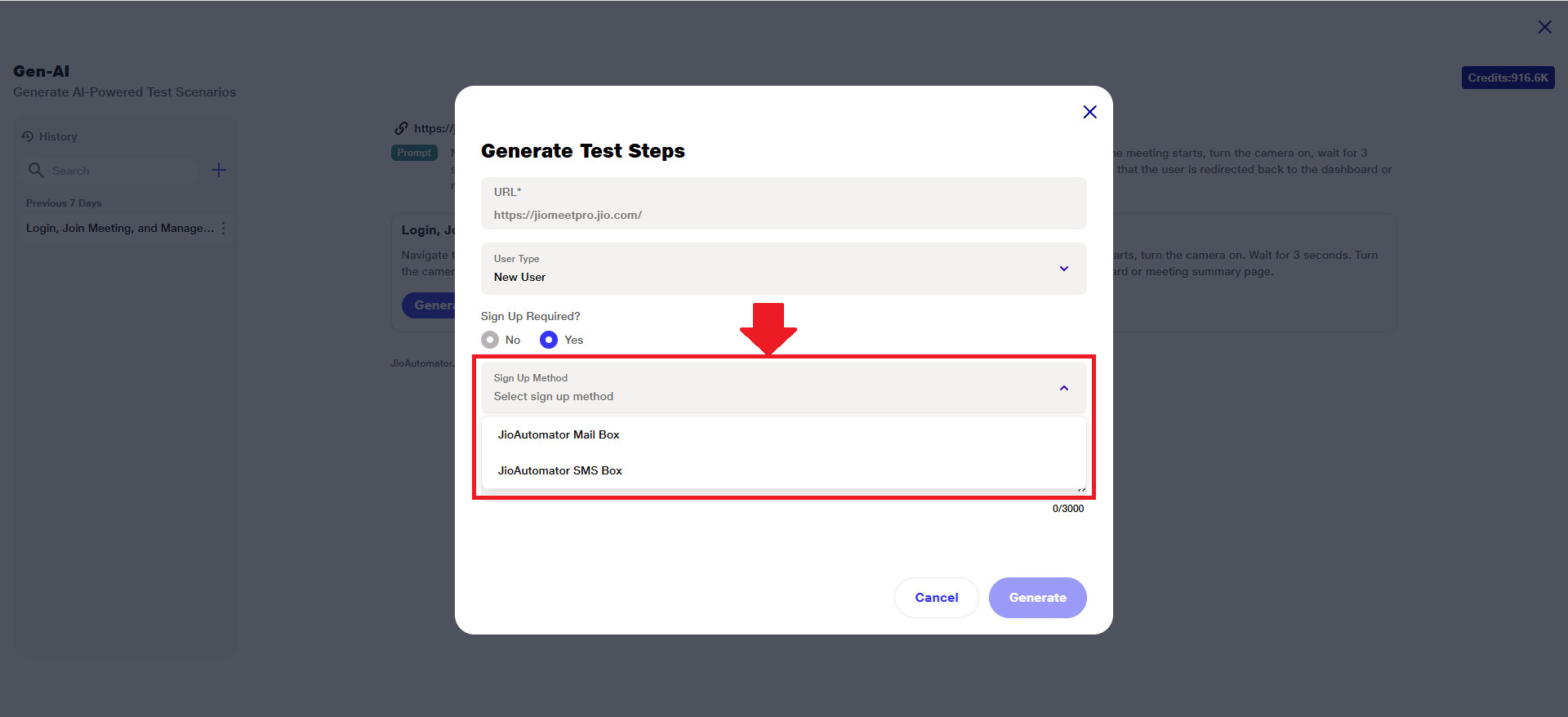Click the Generate button in the dialog
1568x717 pixels.
(x=1037, y=598)
